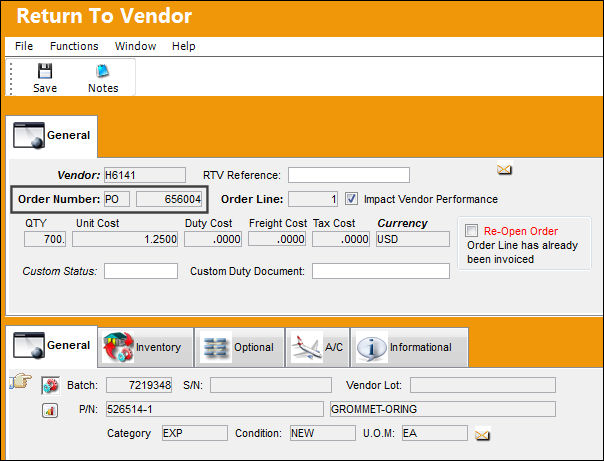Viewport: 604px width, 461px height.
Task: Click the Vendor Lot input field
Action: pos(483,385)
